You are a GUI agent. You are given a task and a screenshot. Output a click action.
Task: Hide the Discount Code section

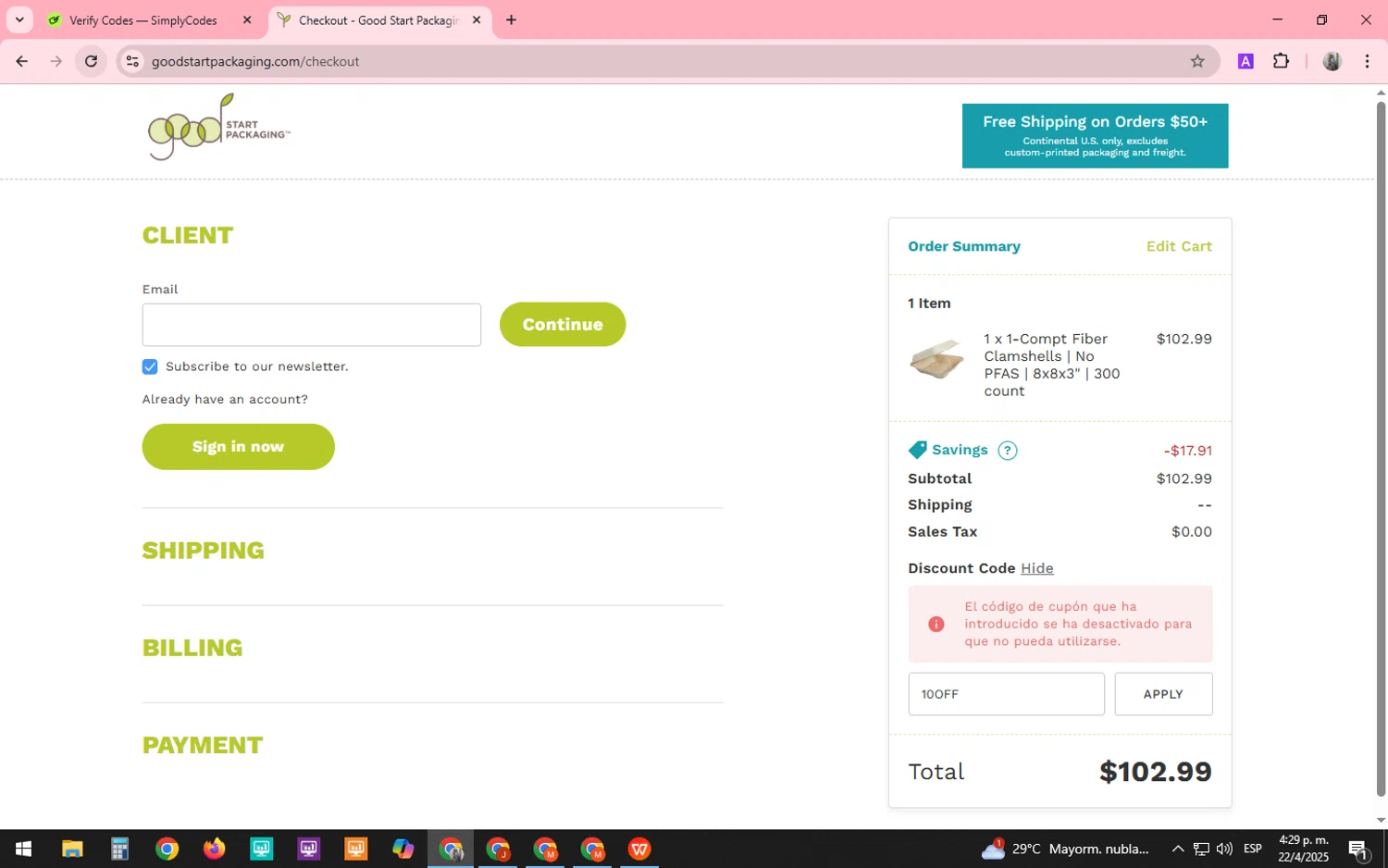1036,568
